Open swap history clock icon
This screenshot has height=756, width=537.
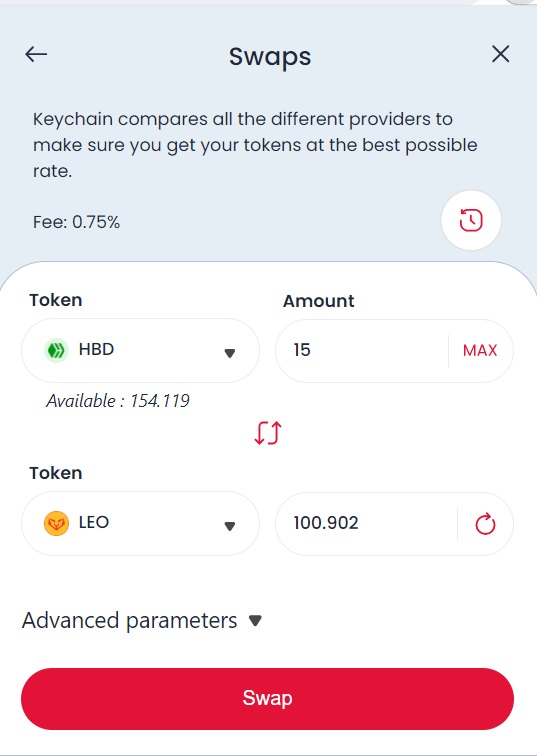click(471, 220)
